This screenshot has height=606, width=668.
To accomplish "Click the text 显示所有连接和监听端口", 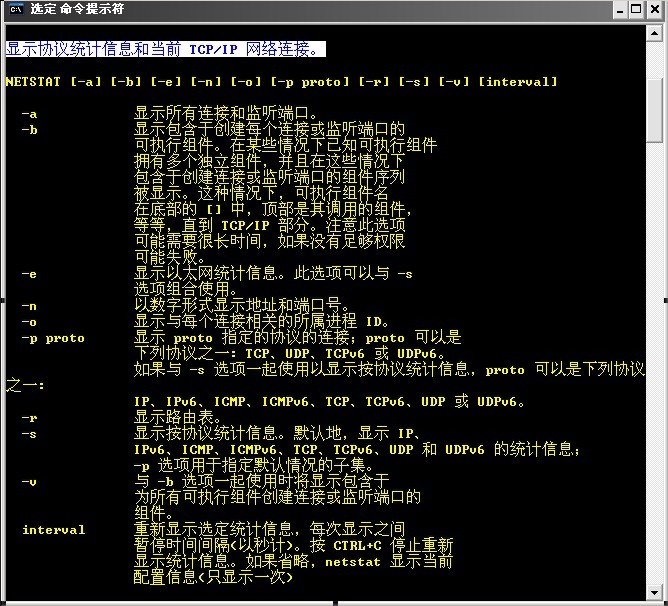I will pyautogui.click(x=226, y=113).
